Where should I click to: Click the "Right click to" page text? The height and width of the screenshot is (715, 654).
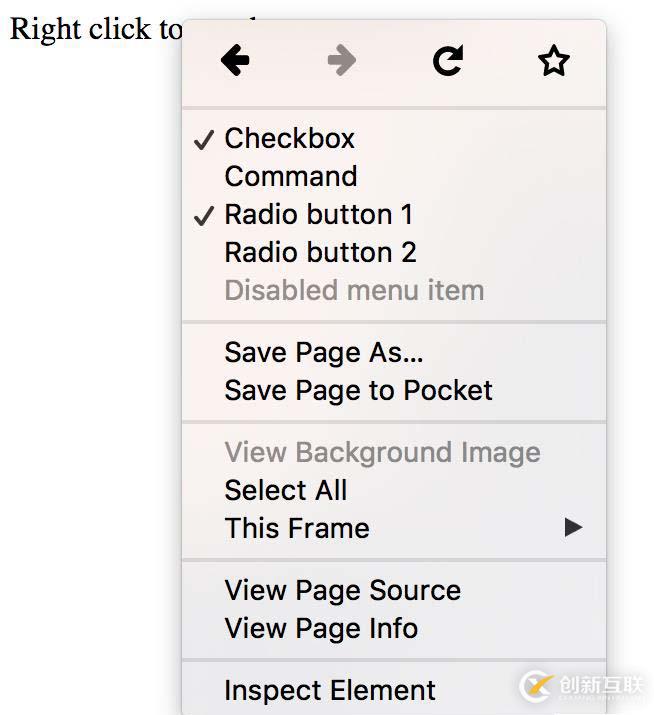96,29
